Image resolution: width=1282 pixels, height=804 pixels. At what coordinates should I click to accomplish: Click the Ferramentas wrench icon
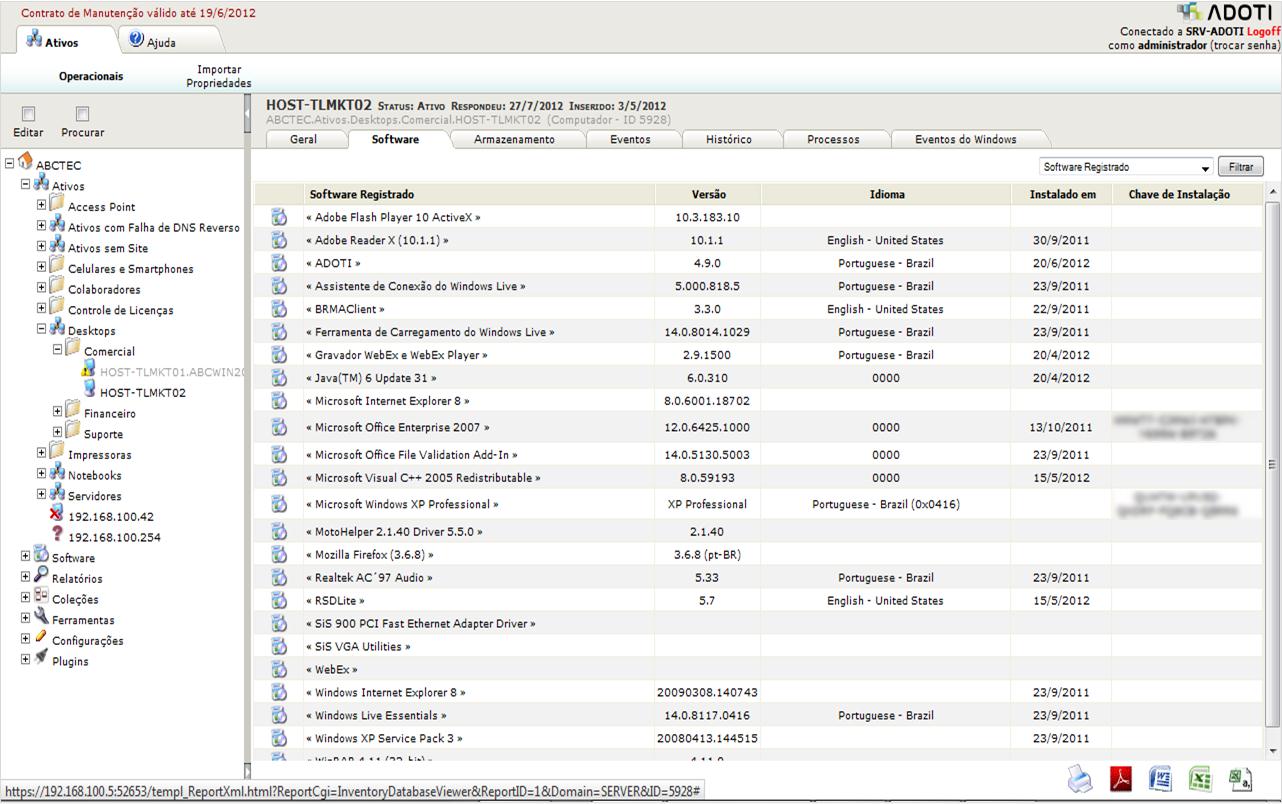pyautogui.click(x=41, y=617)
